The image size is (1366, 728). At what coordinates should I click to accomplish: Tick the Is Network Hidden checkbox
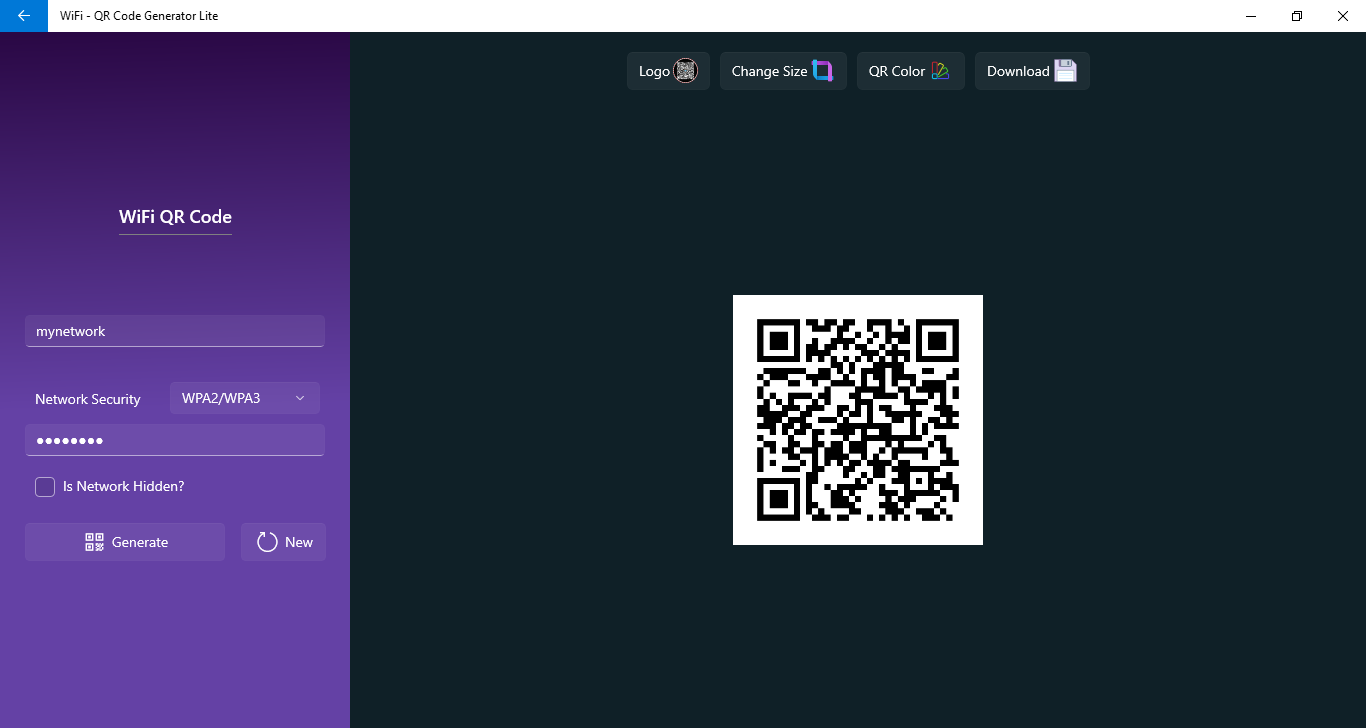point(45,486)
